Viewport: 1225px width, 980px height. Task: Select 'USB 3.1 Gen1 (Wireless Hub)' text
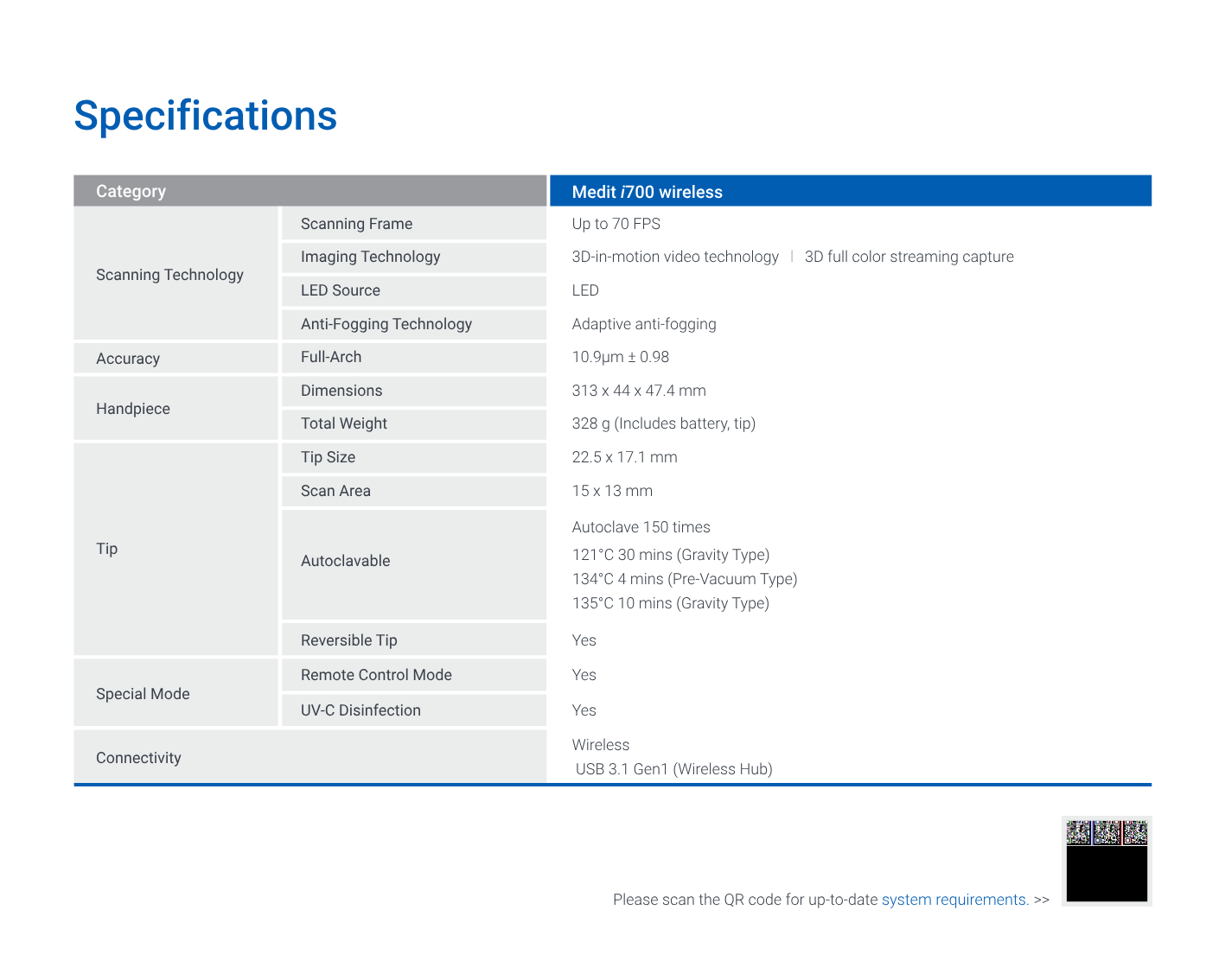coord(674,769)
